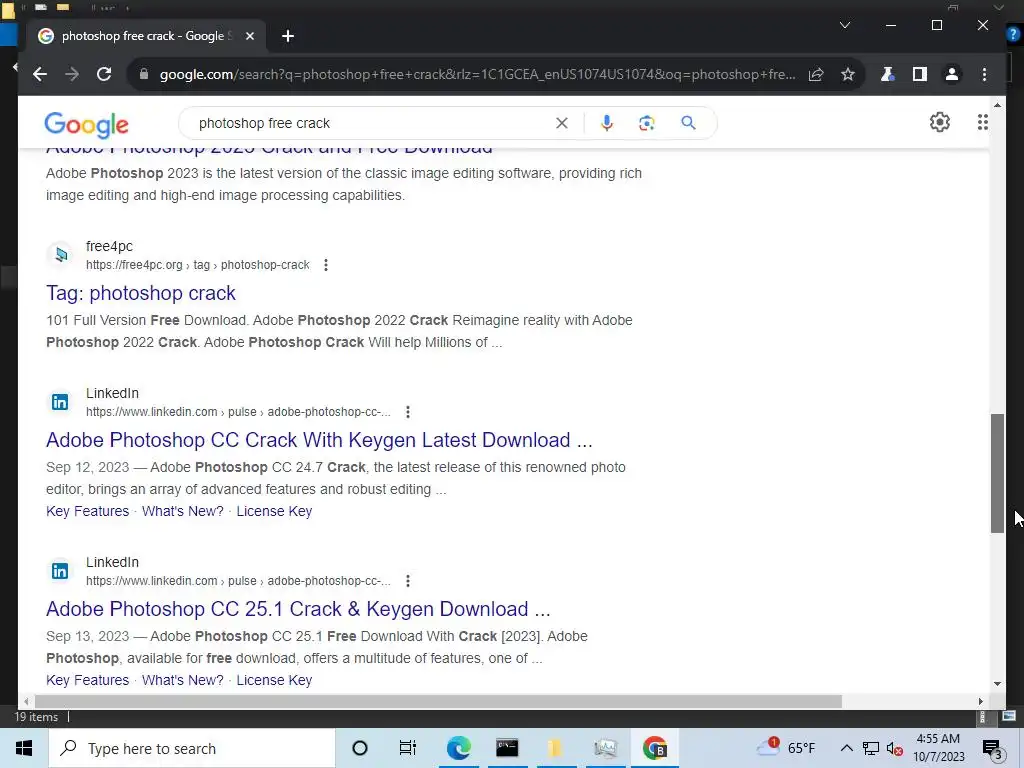Open Chrome three-dot menu
Image resolution: width=1024 pixels, height=768 pixels.
[984, 74]
